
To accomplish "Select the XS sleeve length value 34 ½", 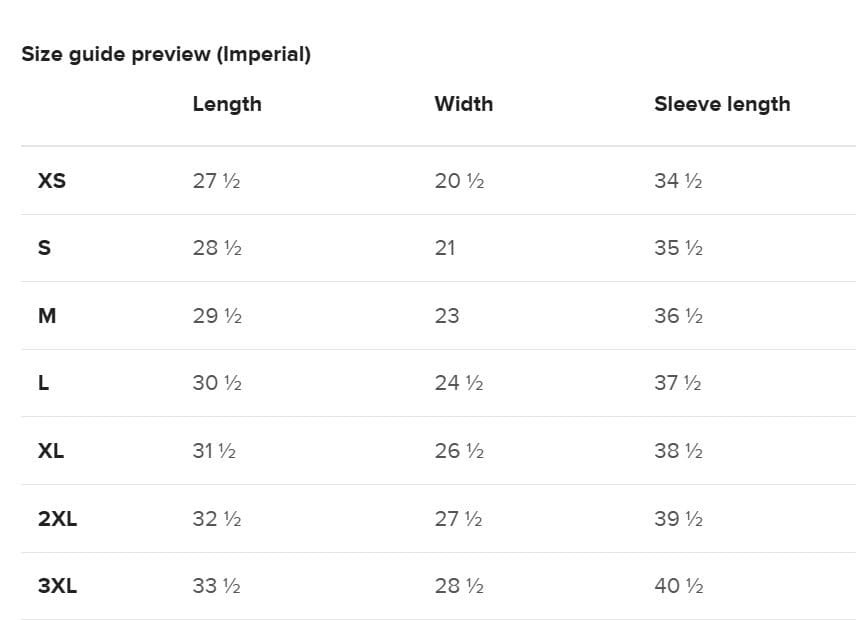I will pyautogui.click(x=678, y=181).
